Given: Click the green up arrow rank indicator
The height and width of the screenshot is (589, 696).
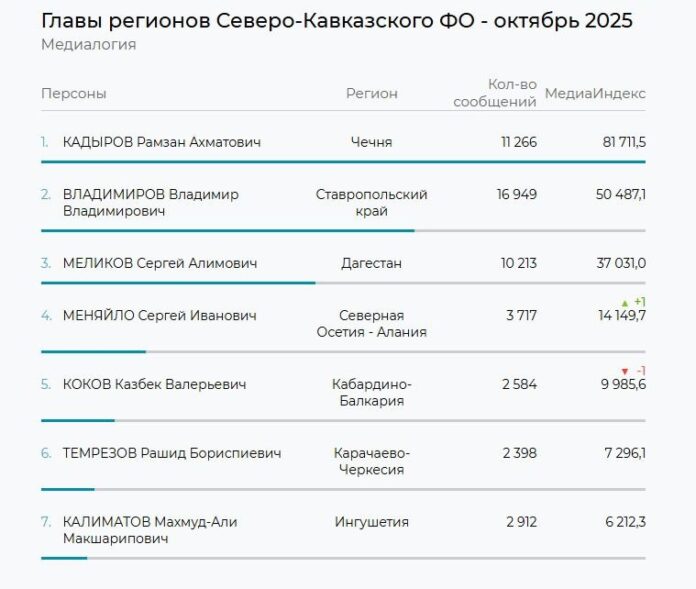Looking at the screenshot, I should tap(626, 302).
